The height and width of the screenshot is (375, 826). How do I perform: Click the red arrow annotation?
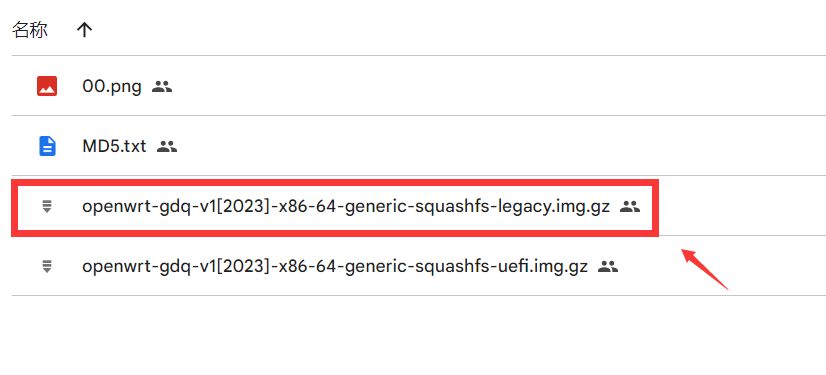tap(705, 269)
